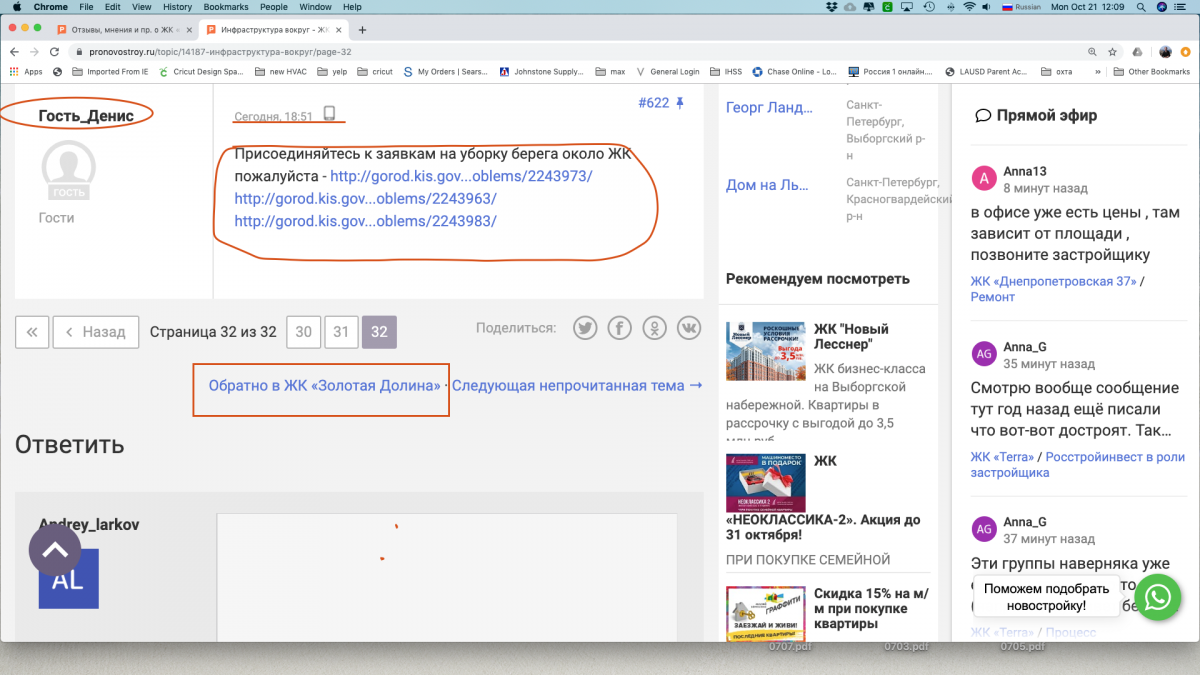Screen dimensions: 1200x675
Task: Reload the current page
Action: click(54, 52)
